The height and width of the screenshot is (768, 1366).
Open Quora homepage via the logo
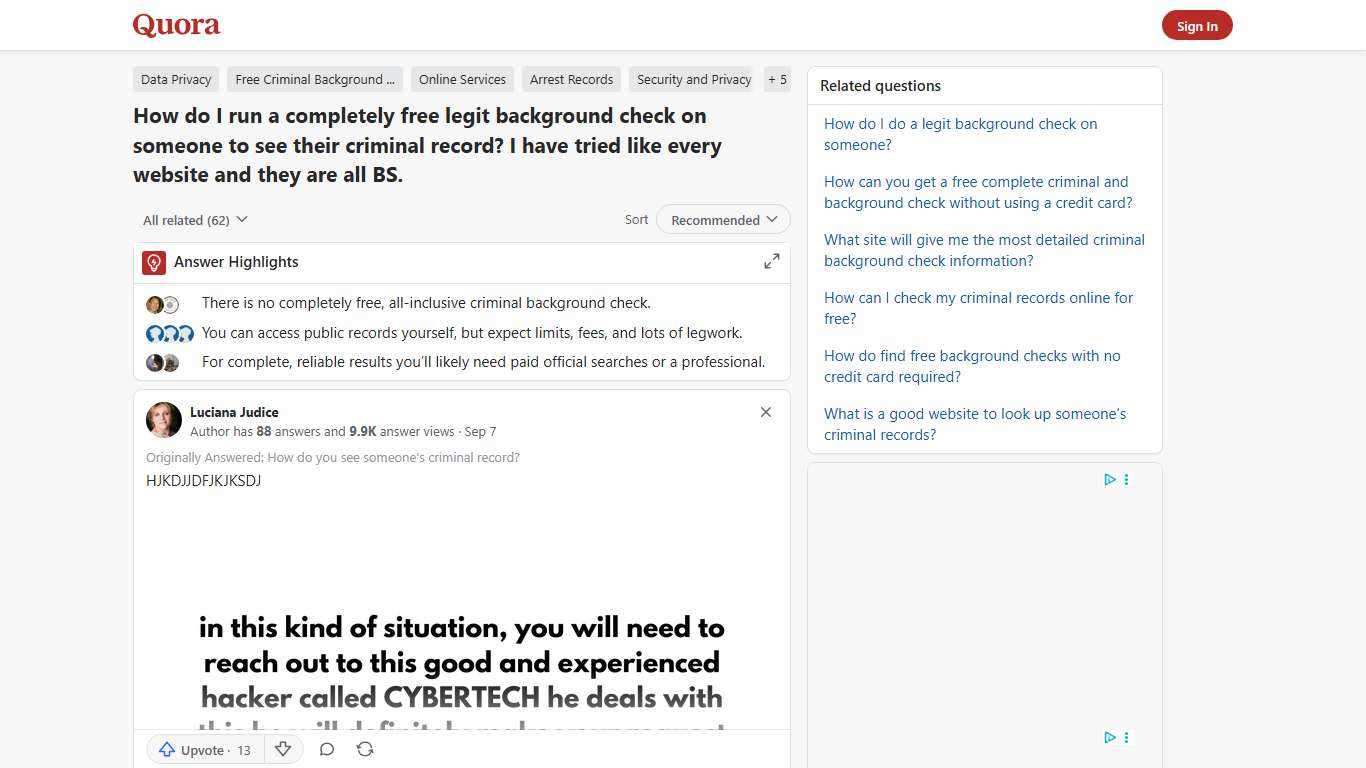click(176, 25)
